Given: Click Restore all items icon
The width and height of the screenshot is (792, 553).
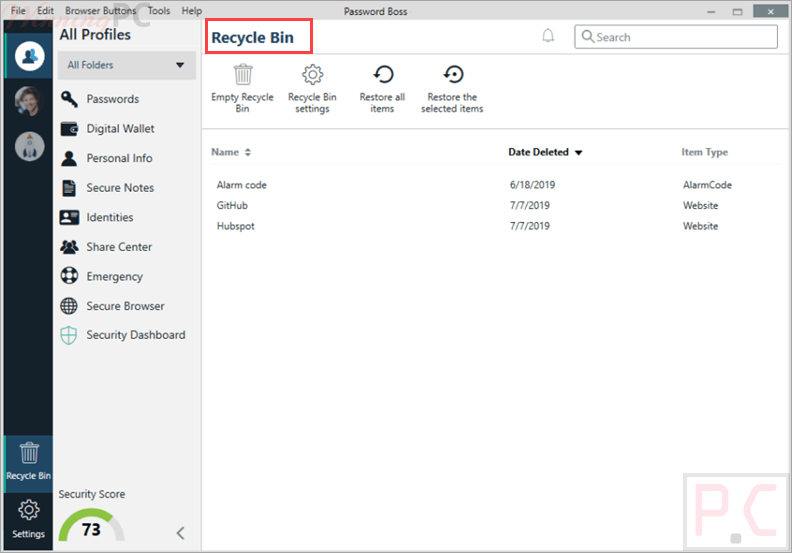Looking at the screenshot, I should point(383,75).
